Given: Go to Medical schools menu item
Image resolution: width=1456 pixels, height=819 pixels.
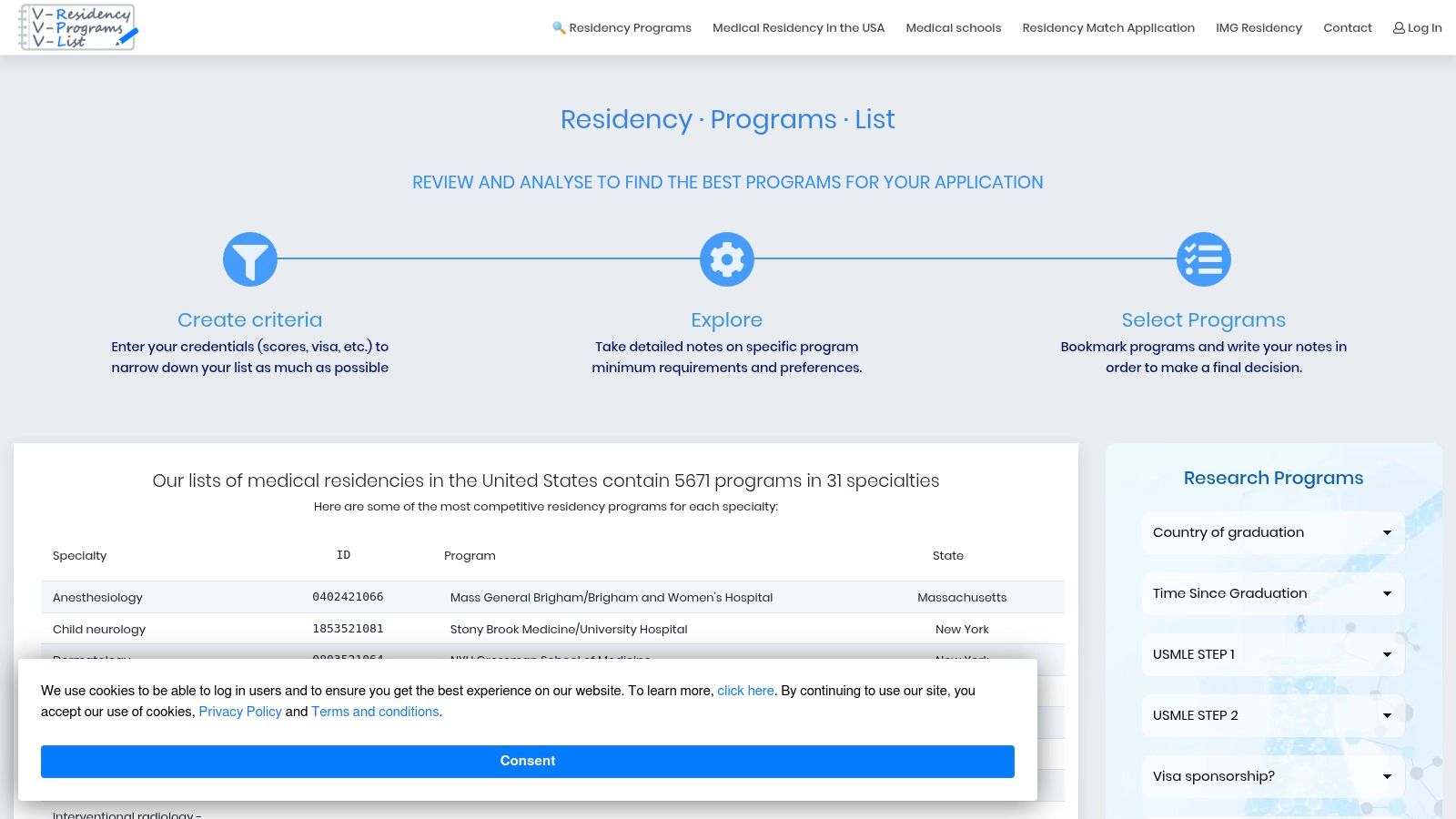Looking at the screenshot, I should click(953, 28).
